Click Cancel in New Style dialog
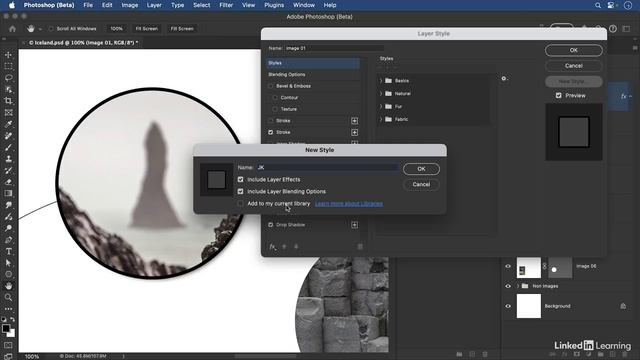640x360 pixels. point(421,184)
